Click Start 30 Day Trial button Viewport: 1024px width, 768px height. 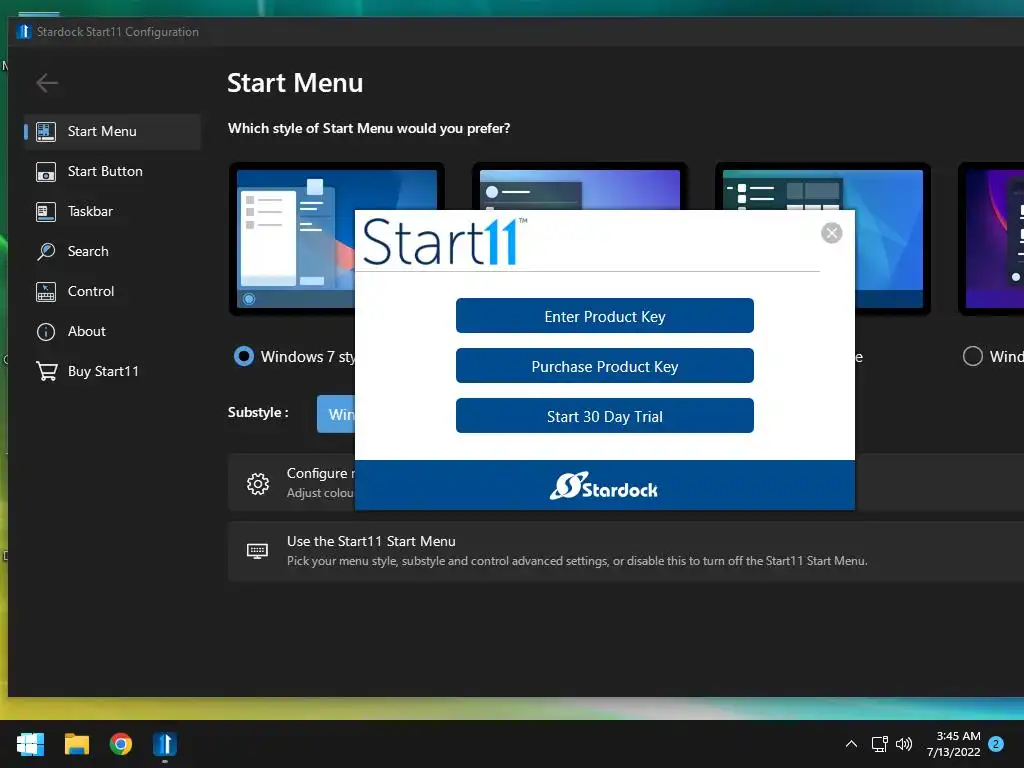tap(605, 416)
